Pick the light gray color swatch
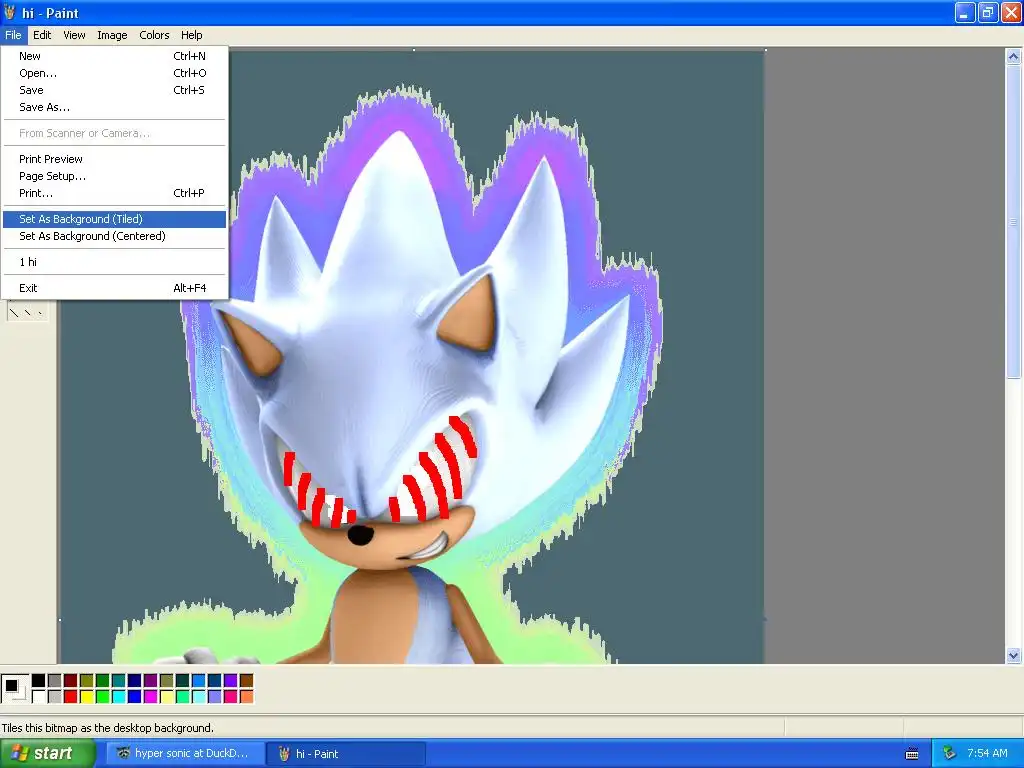 coord(55,697)
